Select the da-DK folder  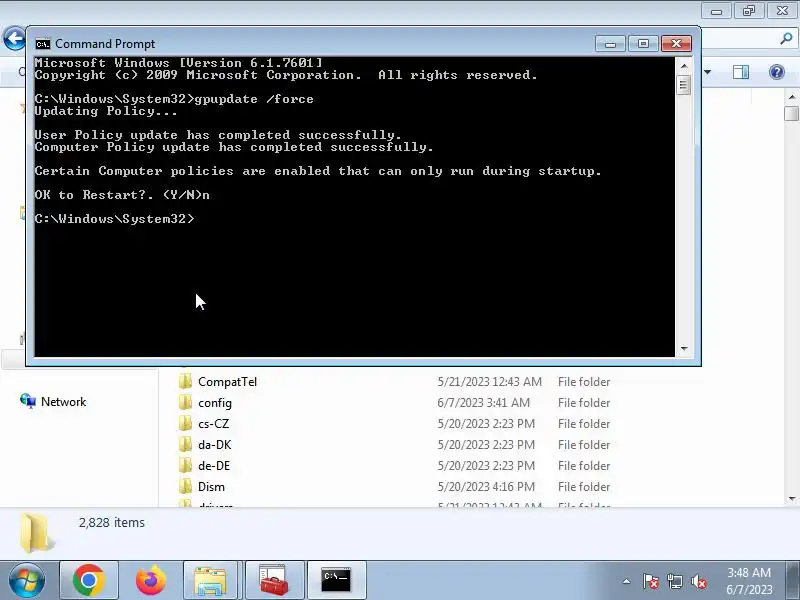click(214, 444)
